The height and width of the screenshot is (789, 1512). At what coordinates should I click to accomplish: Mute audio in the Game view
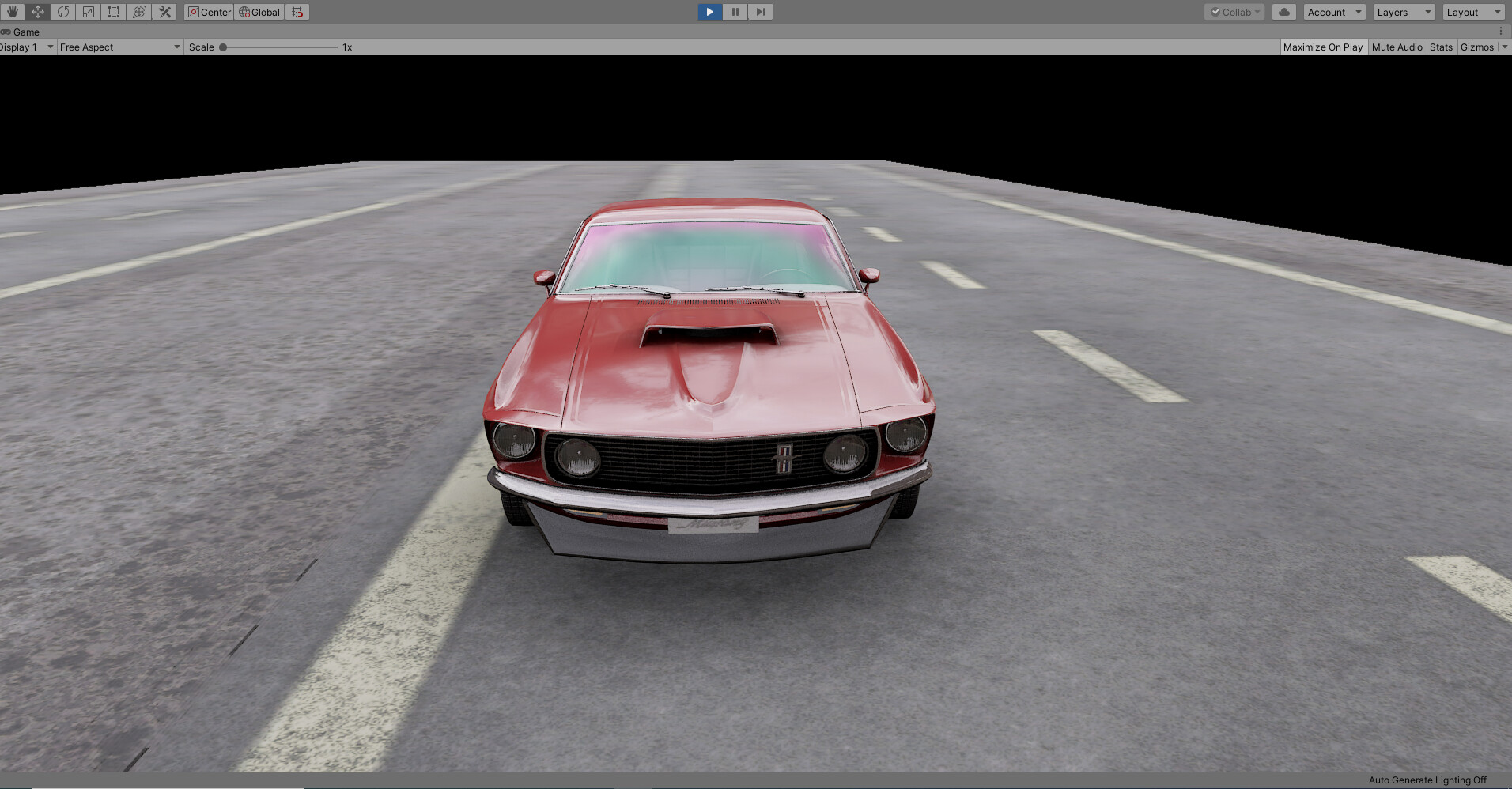1397,47
